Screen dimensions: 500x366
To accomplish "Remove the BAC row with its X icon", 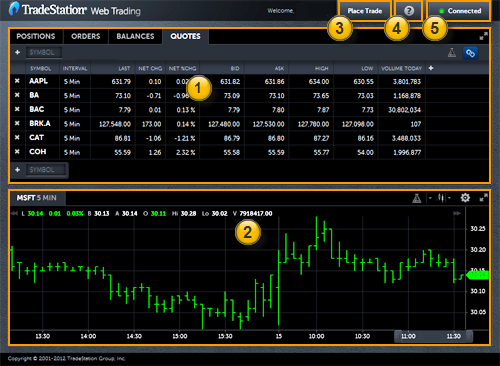I will click(x=17, y=109).
